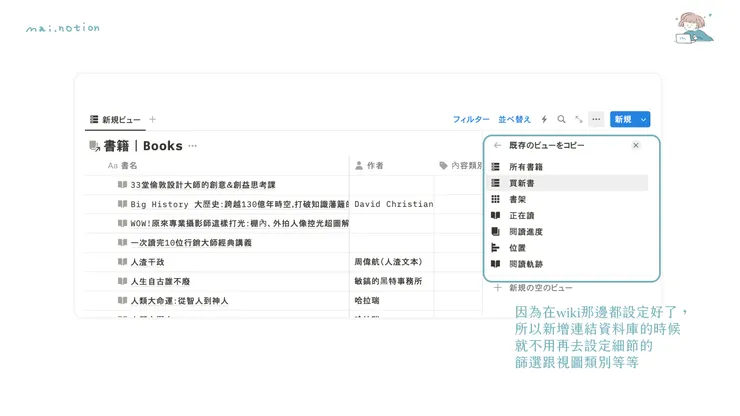
Task: Select the 所有書籍 view to copy
Action: (567, 167)
